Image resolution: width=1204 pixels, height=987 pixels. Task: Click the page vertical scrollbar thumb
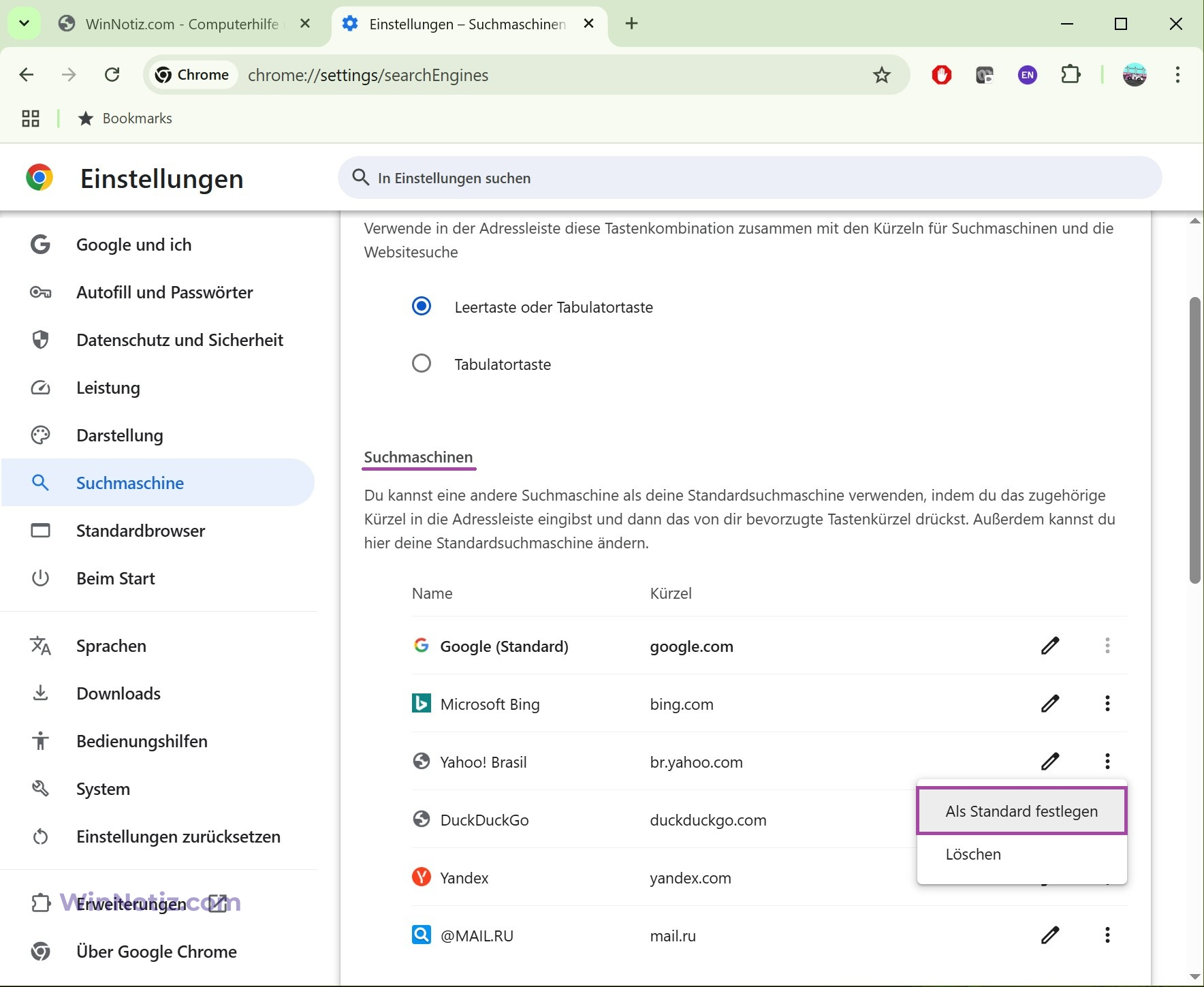1194,440
